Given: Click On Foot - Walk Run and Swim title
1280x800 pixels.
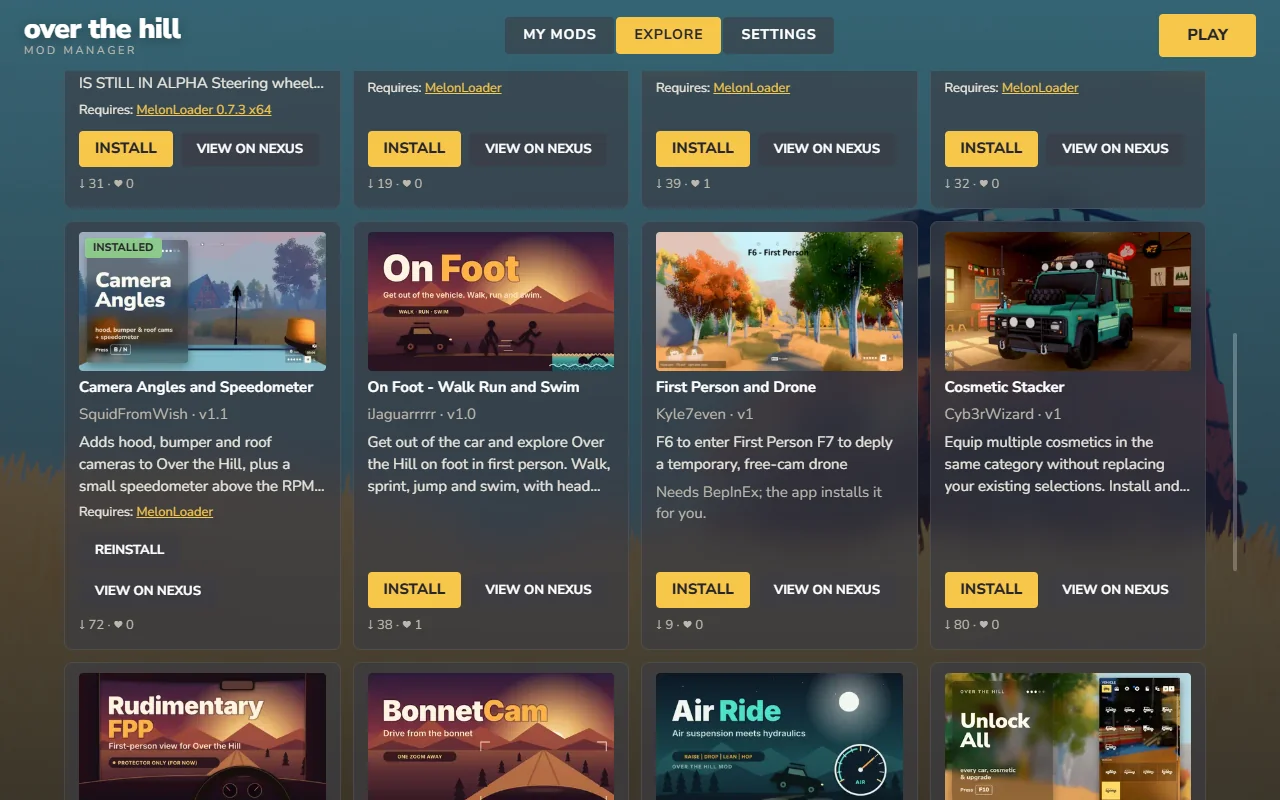Looking at the screenshot, I should (x=473, y=387).
